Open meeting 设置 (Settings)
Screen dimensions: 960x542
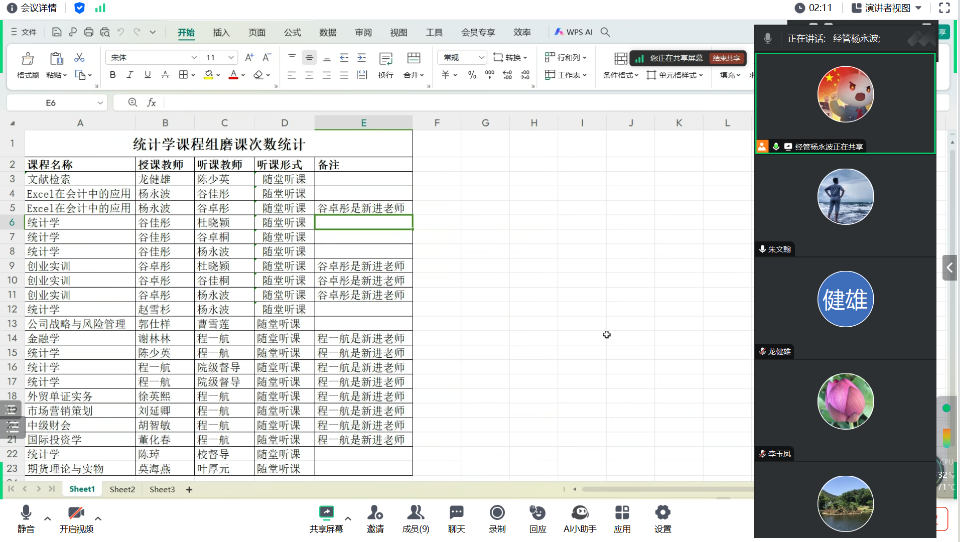[x=662, y=517]
